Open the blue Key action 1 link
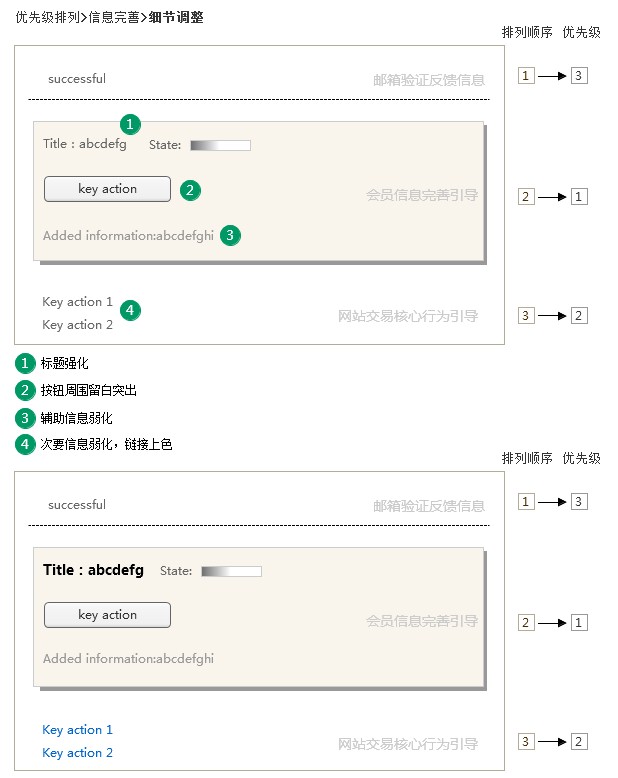This screenshot has height=778, width=618. [78, 730]
